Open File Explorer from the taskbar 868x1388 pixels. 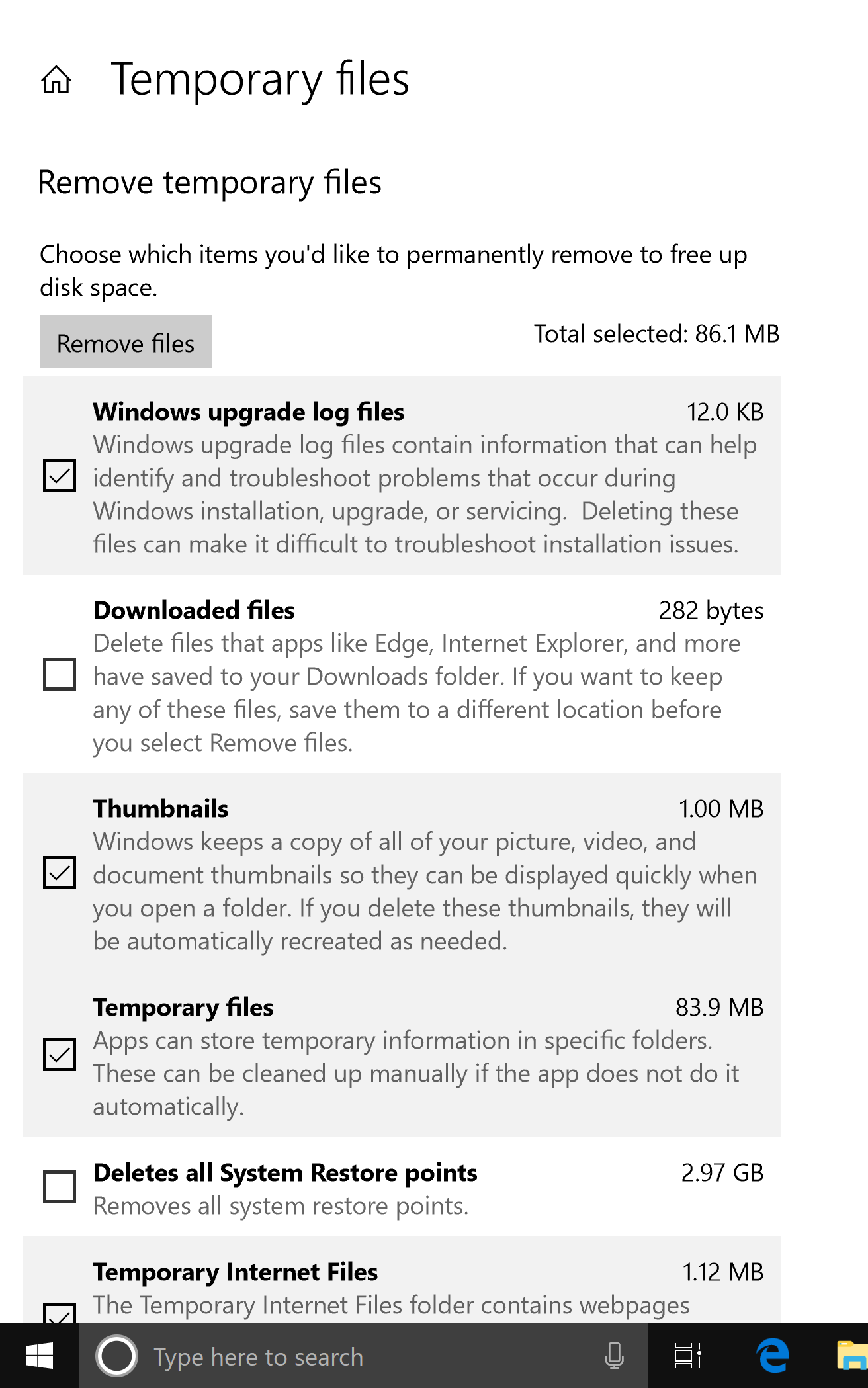[853, 1356]
